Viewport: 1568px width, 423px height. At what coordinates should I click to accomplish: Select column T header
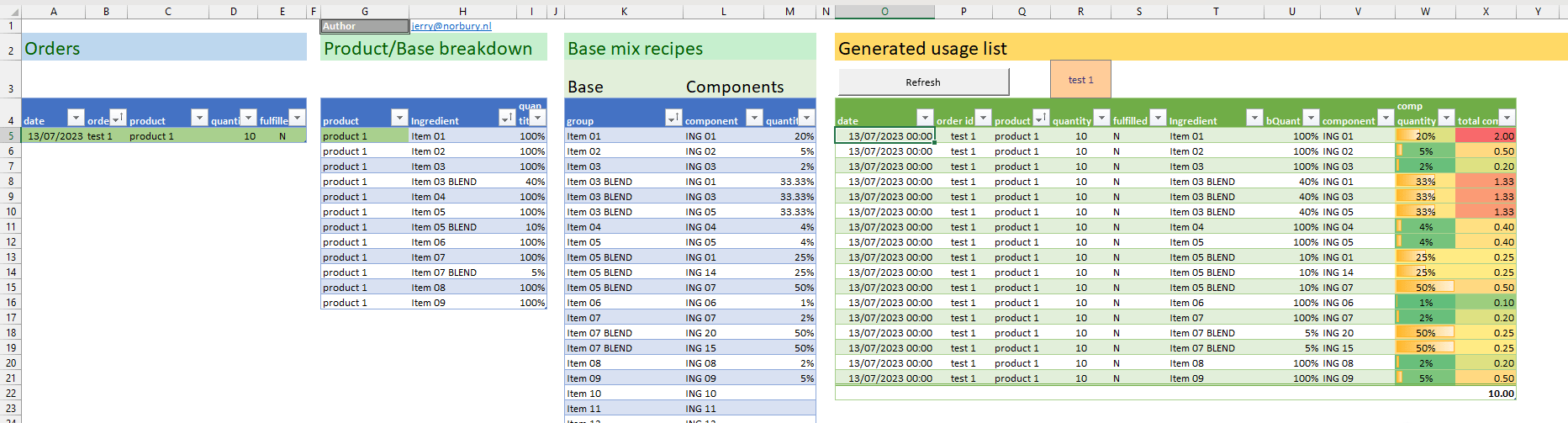pos(1216,11)
